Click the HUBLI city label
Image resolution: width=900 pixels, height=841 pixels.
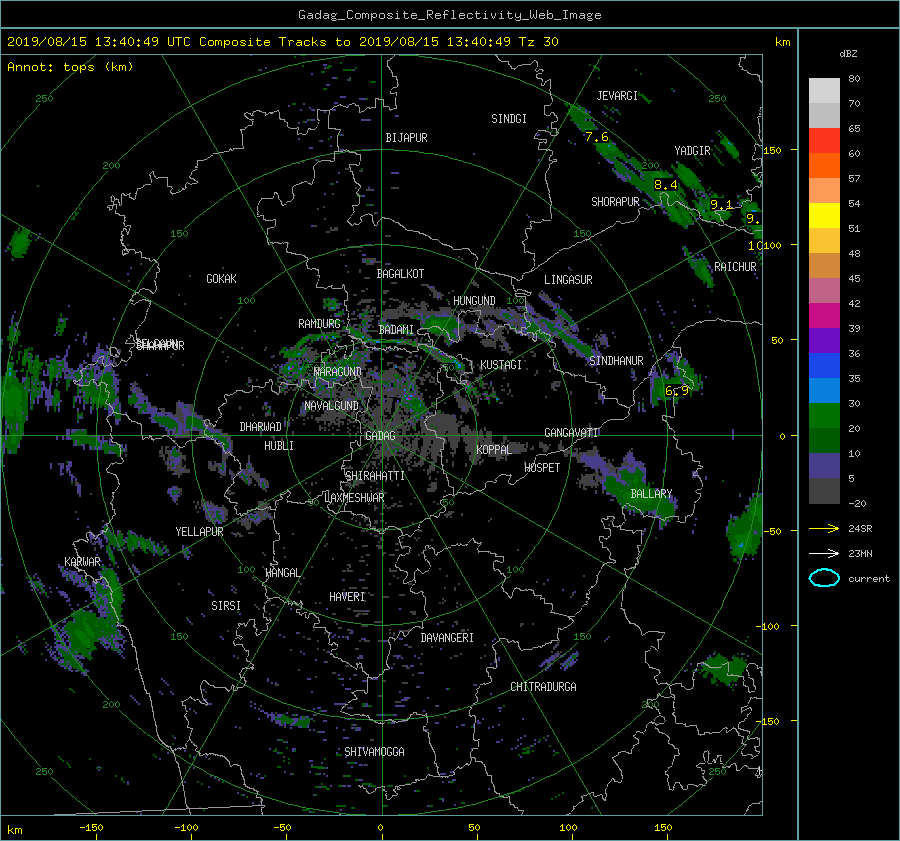279,445
